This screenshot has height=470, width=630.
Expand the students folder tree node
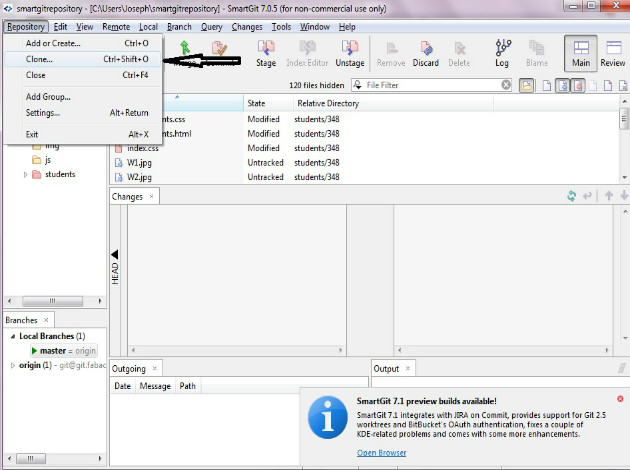tap(25, 174)
